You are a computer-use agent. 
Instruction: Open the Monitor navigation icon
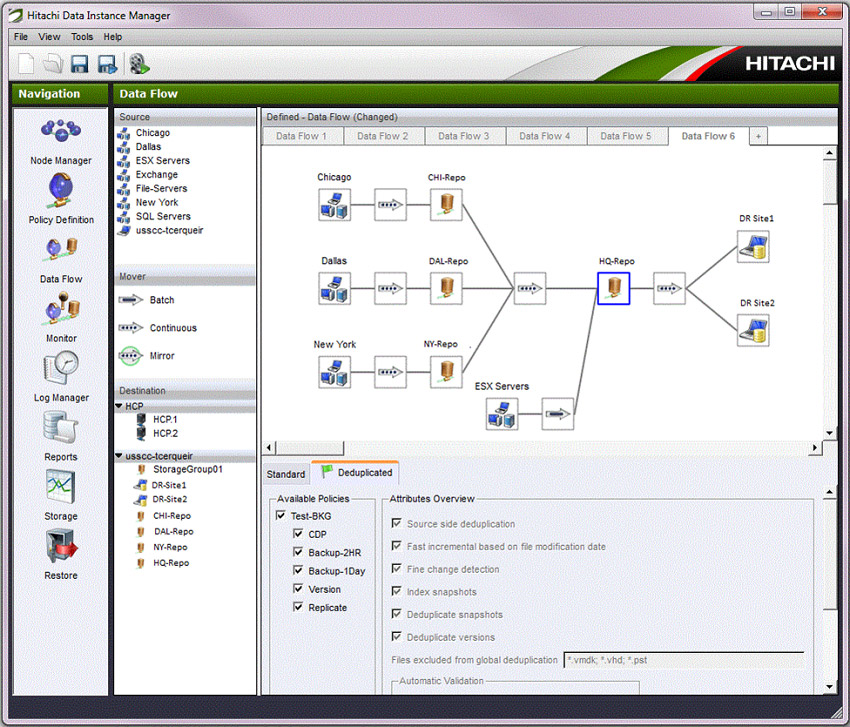(62, 308)
